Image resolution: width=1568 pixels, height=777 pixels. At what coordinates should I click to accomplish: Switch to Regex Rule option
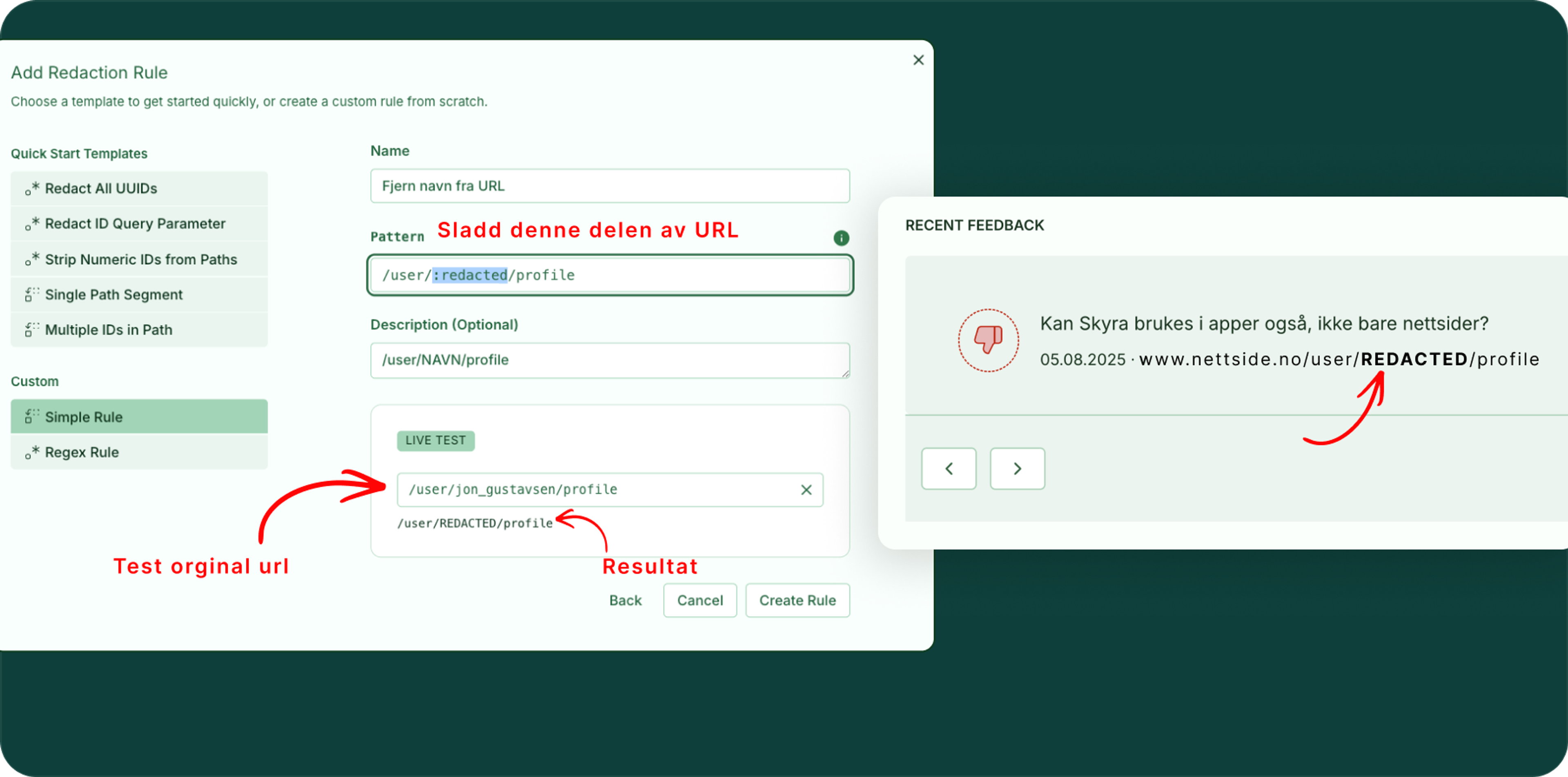(139, 452)
